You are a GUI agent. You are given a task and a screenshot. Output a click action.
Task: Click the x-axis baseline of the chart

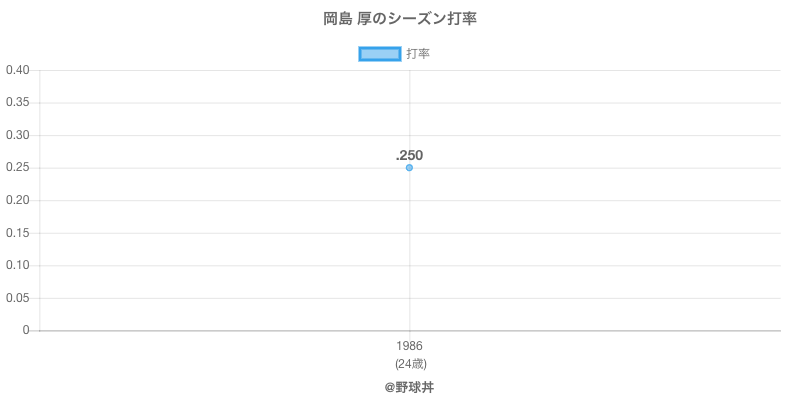[x=600, y=330]
